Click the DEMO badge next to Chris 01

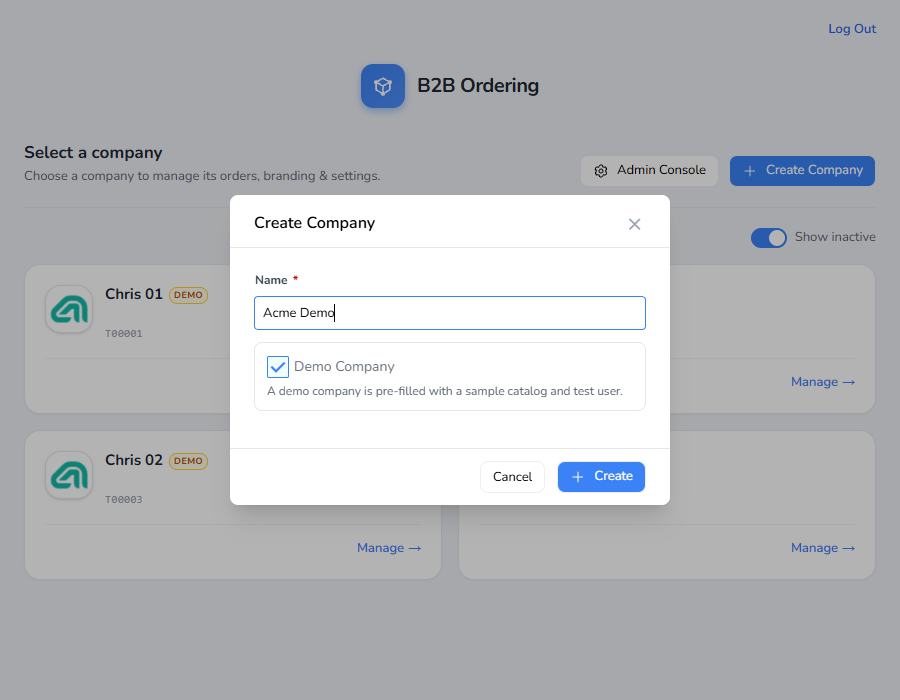(x=188, y=295)
